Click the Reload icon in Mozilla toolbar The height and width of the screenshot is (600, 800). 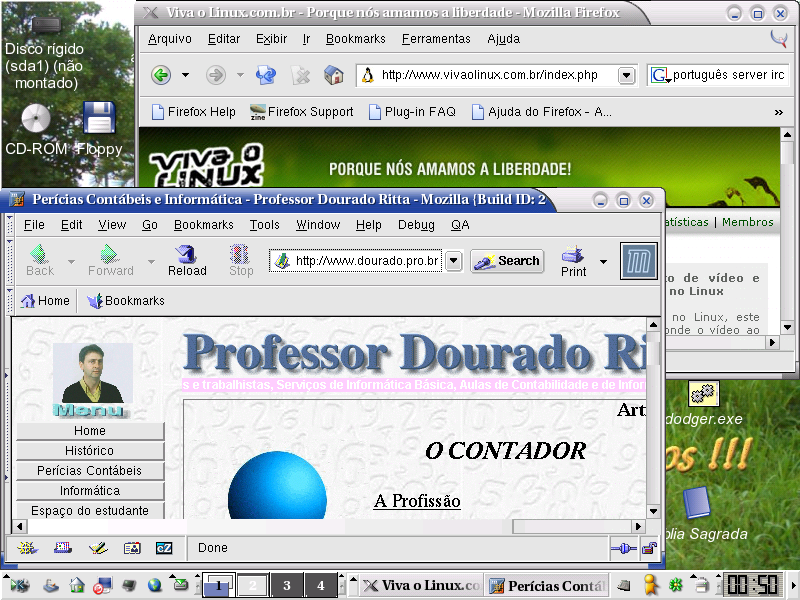(x=186, y=254)
